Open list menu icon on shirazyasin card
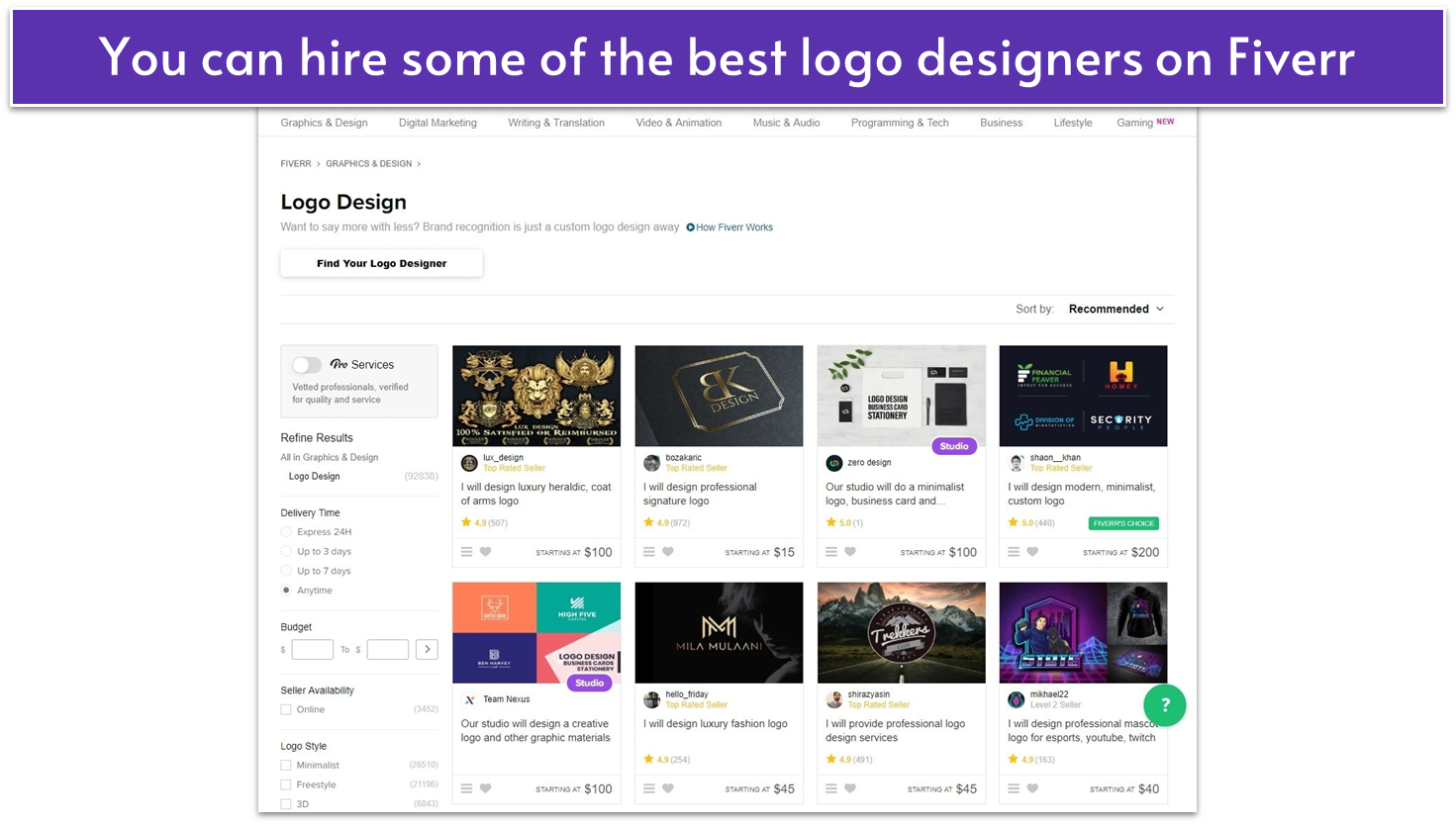This screenshot has width=1456, height=825. (830, 788)
